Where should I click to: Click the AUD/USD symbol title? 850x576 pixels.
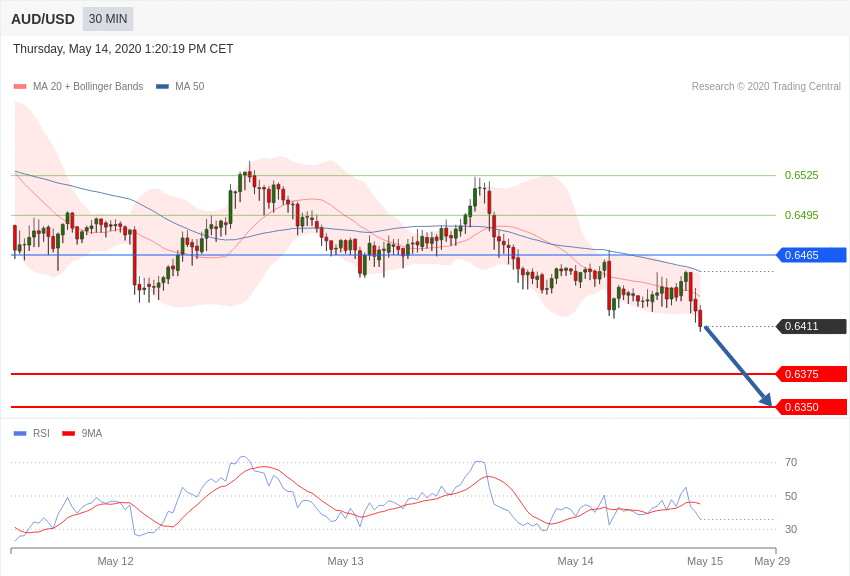coord(43,19)
